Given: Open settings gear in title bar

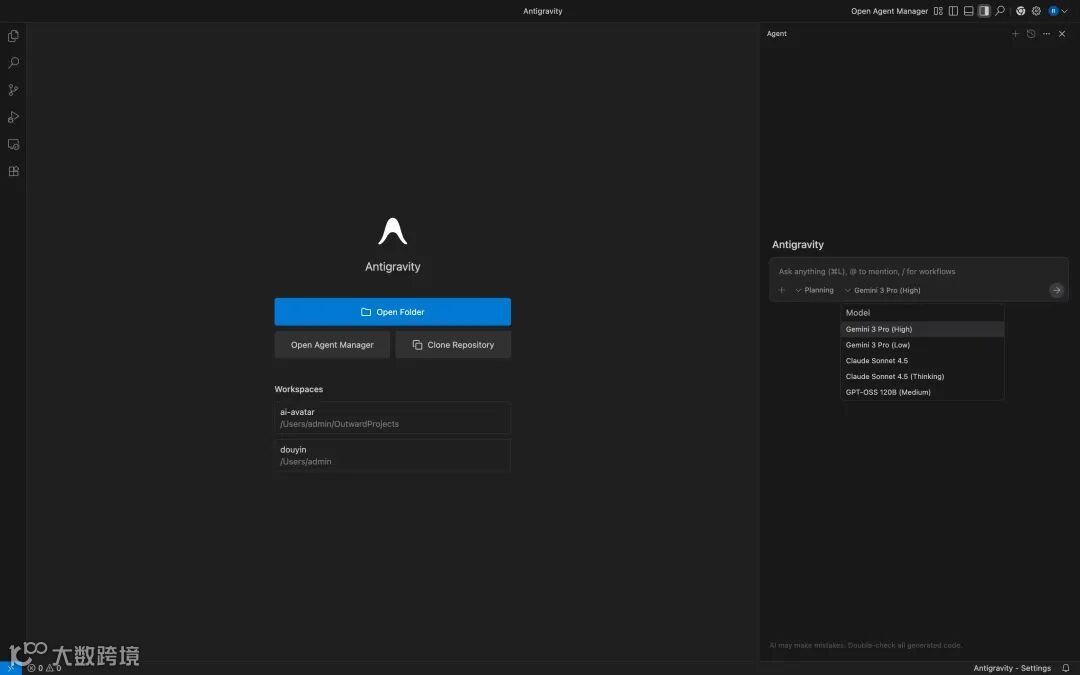Looking at the screenshot, I should point(1036,11).
